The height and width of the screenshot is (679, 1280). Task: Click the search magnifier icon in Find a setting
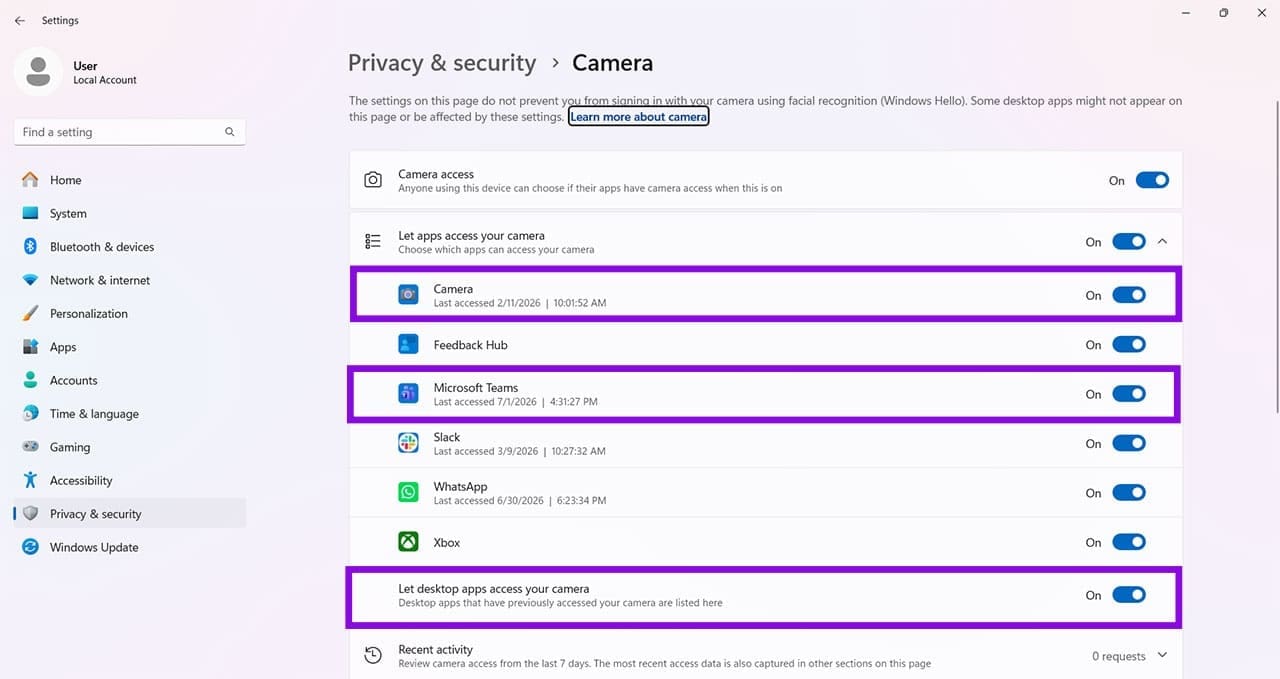230,132
